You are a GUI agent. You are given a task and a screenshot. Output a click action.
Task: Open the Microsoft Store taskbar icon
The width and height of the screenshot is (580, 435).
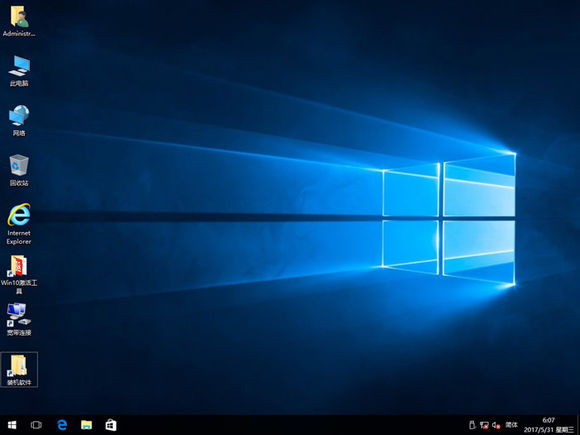pyautogui.click(x=111, y=425)
